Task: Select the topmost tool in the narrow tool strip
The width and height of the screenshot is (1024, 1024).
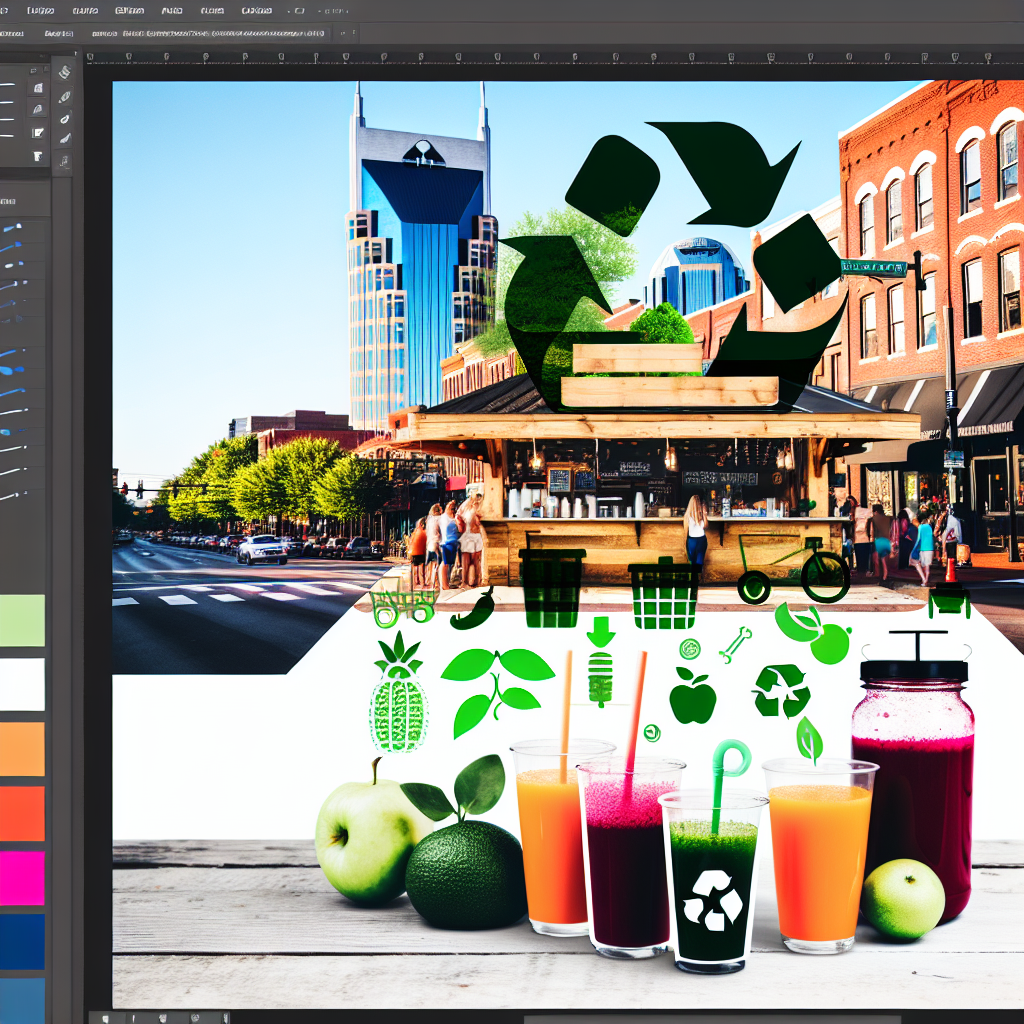Action: pyautogui.click(x=65, y=72)
